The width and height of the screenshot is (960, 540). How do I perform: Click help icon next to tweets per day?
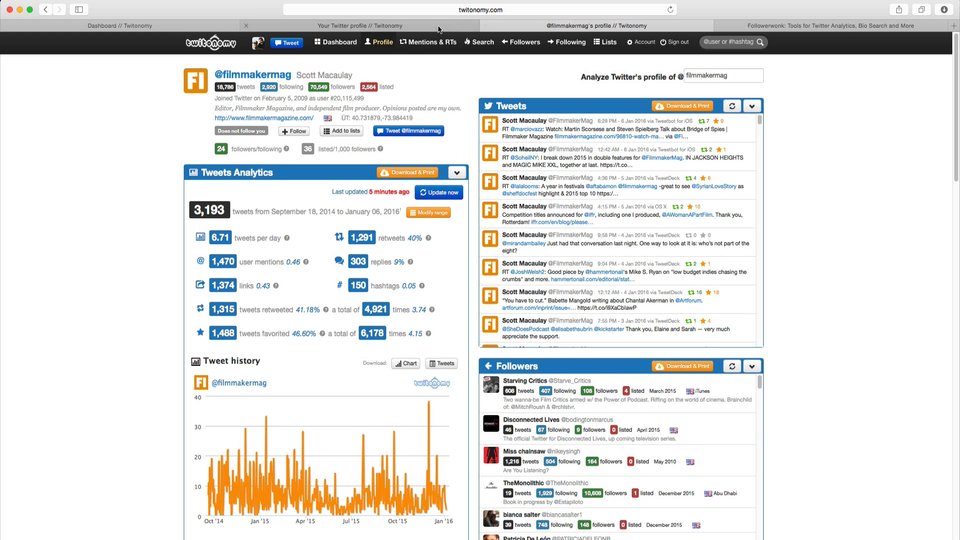click(287, 238)
